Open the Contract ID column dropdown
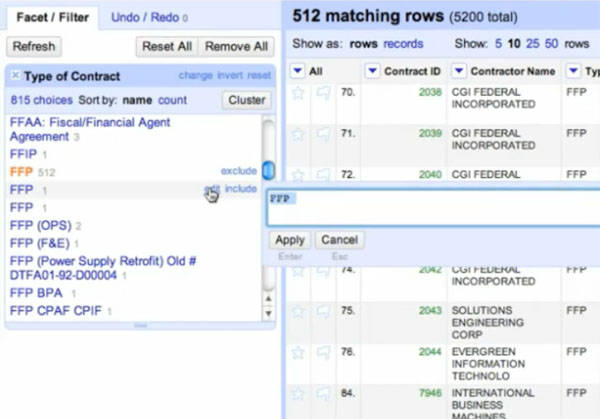Image resolution: width=600 pixels, height=419 pixels. [372, 71]
